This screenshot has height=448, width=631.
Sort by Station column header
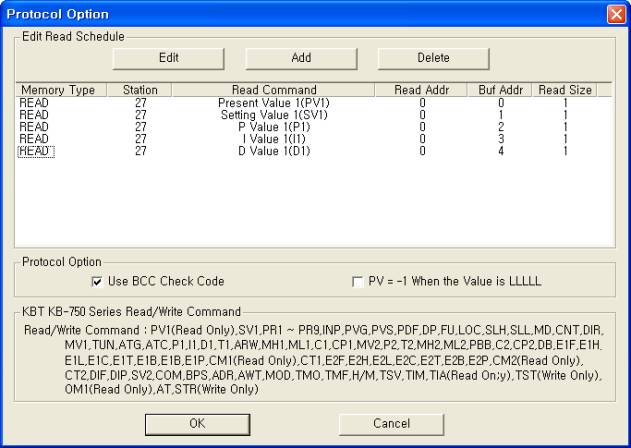(139, 90)
